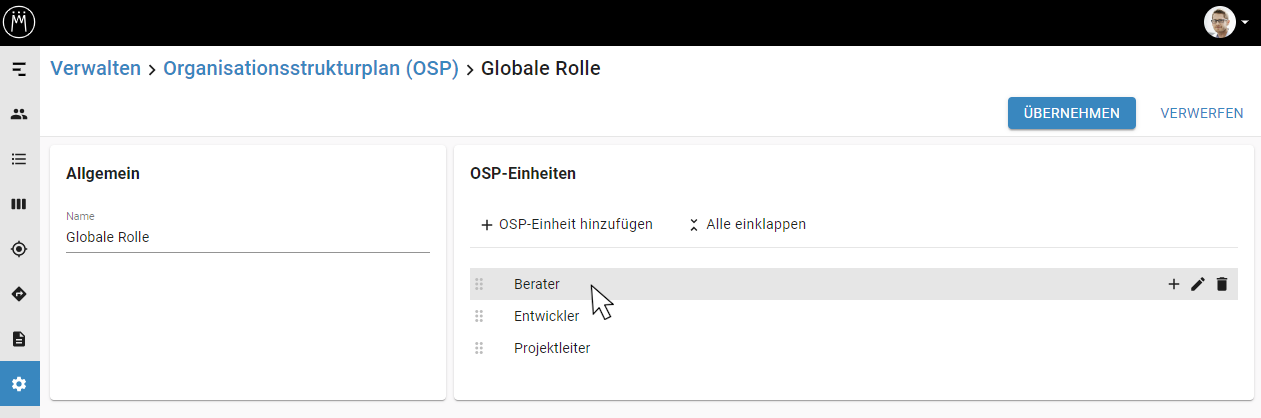Image resolution: width=1261 pixels, height=418 pixels.
Task: Click the ÜBERNEHMEN button
Action: [1072, 113]
